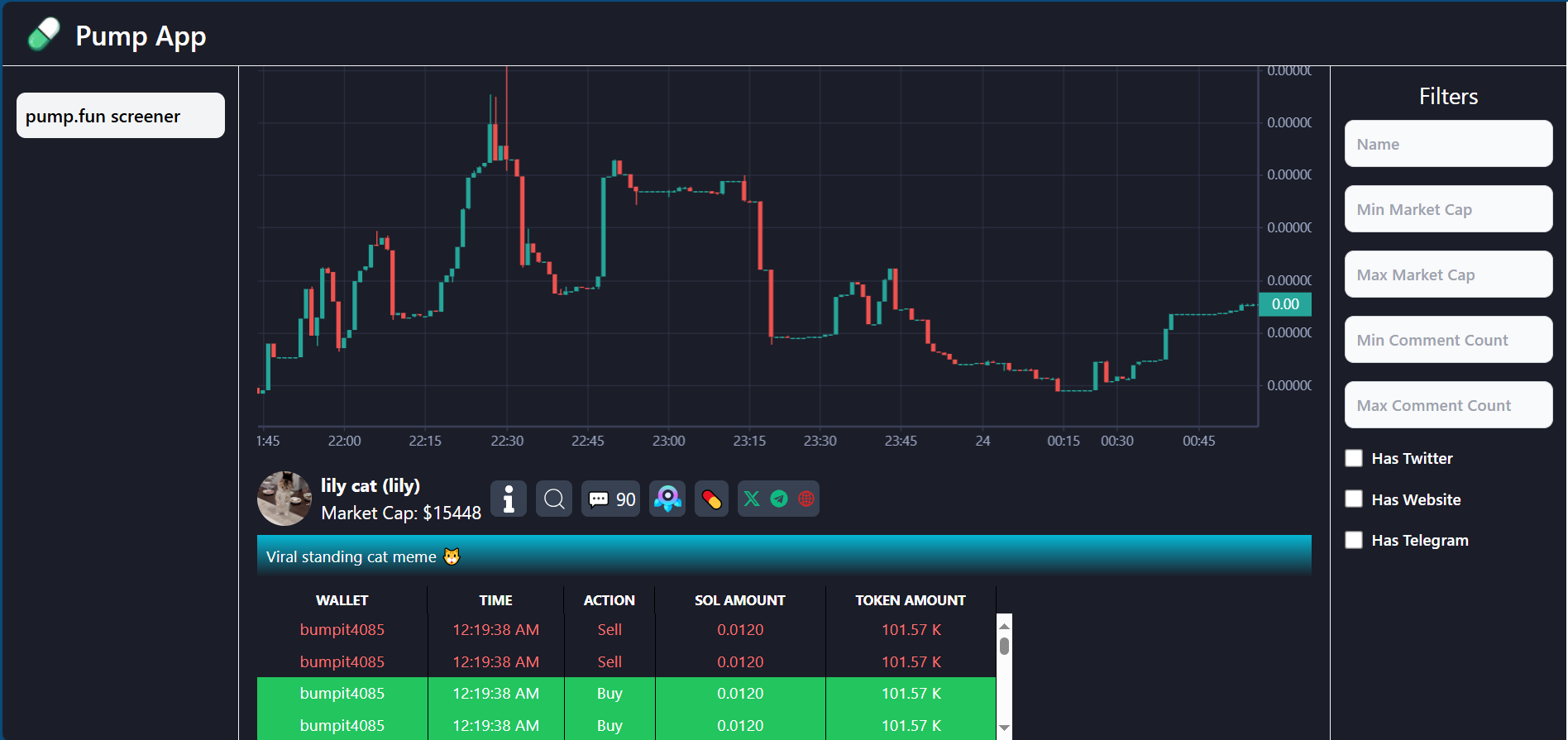Viewport: 1568px width, 740px height.
Task: Tick the Has Telegram checkbox
Action: point(1354,540)
